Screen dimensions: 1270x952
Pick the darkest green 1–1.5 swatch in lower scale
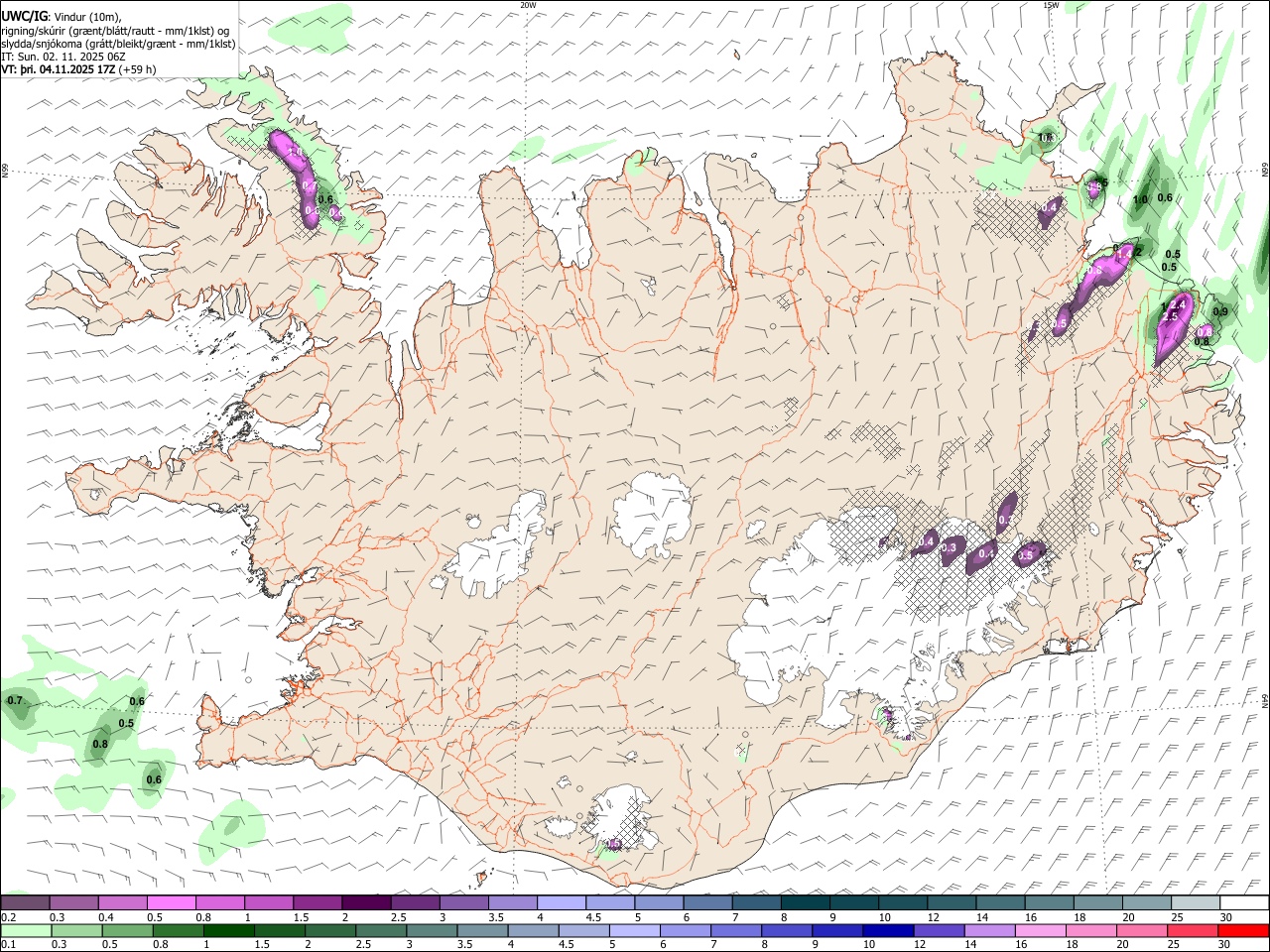[228, 930]
